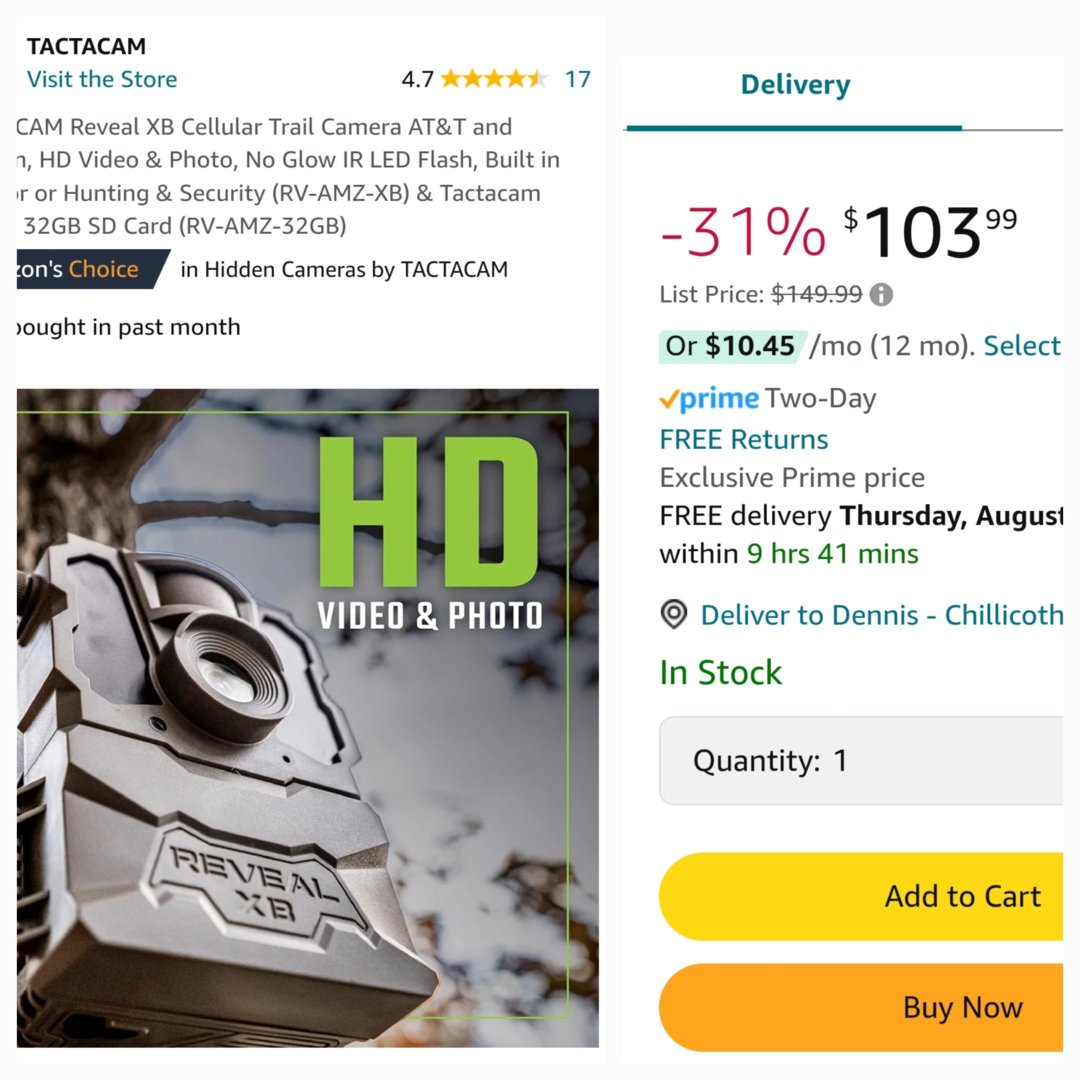Open the Quantity dropdown
The height and width of the screenshot is (1080, 1080).
(861, 760)
